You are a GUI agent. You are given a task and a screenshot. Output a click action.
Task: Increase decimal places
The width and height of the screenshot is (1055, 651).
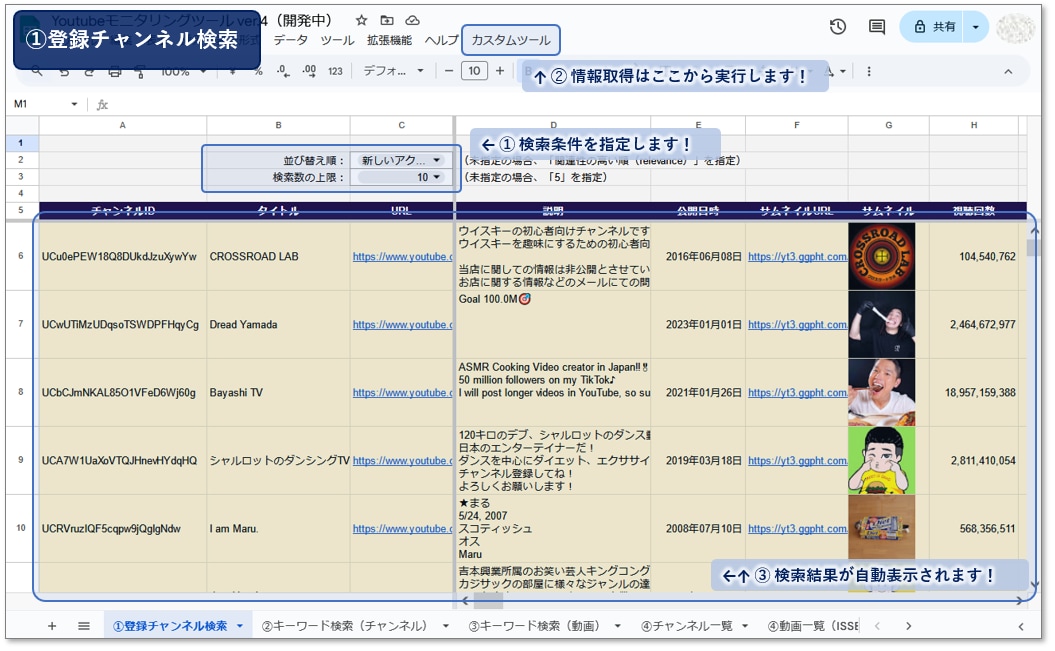click(x=310, y=71)
